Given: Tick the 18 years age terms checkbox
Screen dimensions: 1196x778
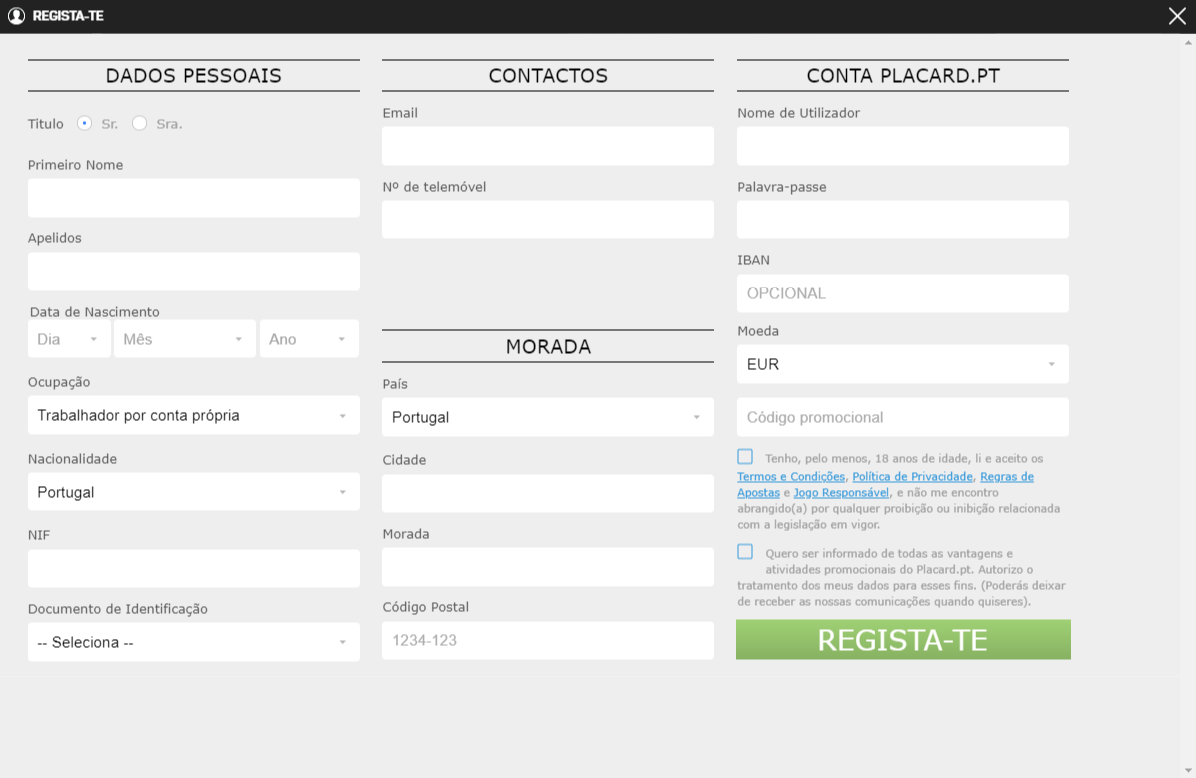Looking at the screenshot, I should coord(745,457).
